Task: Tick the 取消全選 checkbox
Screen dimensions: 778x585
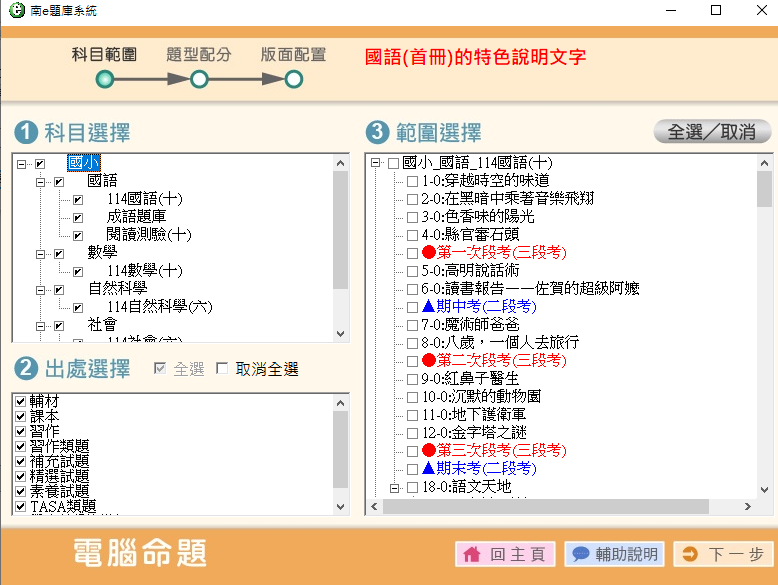Action: coord(222,369)
